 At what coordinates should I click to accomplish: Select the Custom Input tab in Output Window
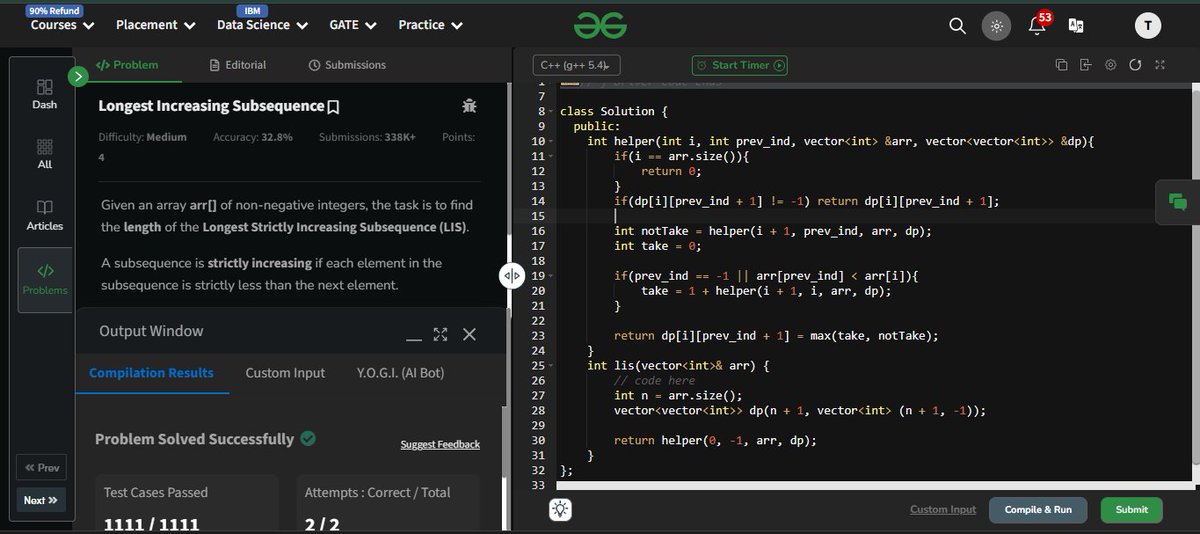click(x=285, y=373)
